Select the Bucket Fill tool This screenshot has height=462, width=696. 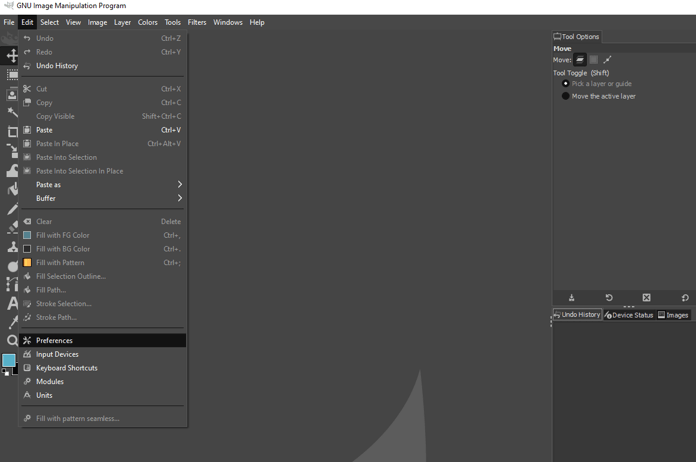click(12, 190)
